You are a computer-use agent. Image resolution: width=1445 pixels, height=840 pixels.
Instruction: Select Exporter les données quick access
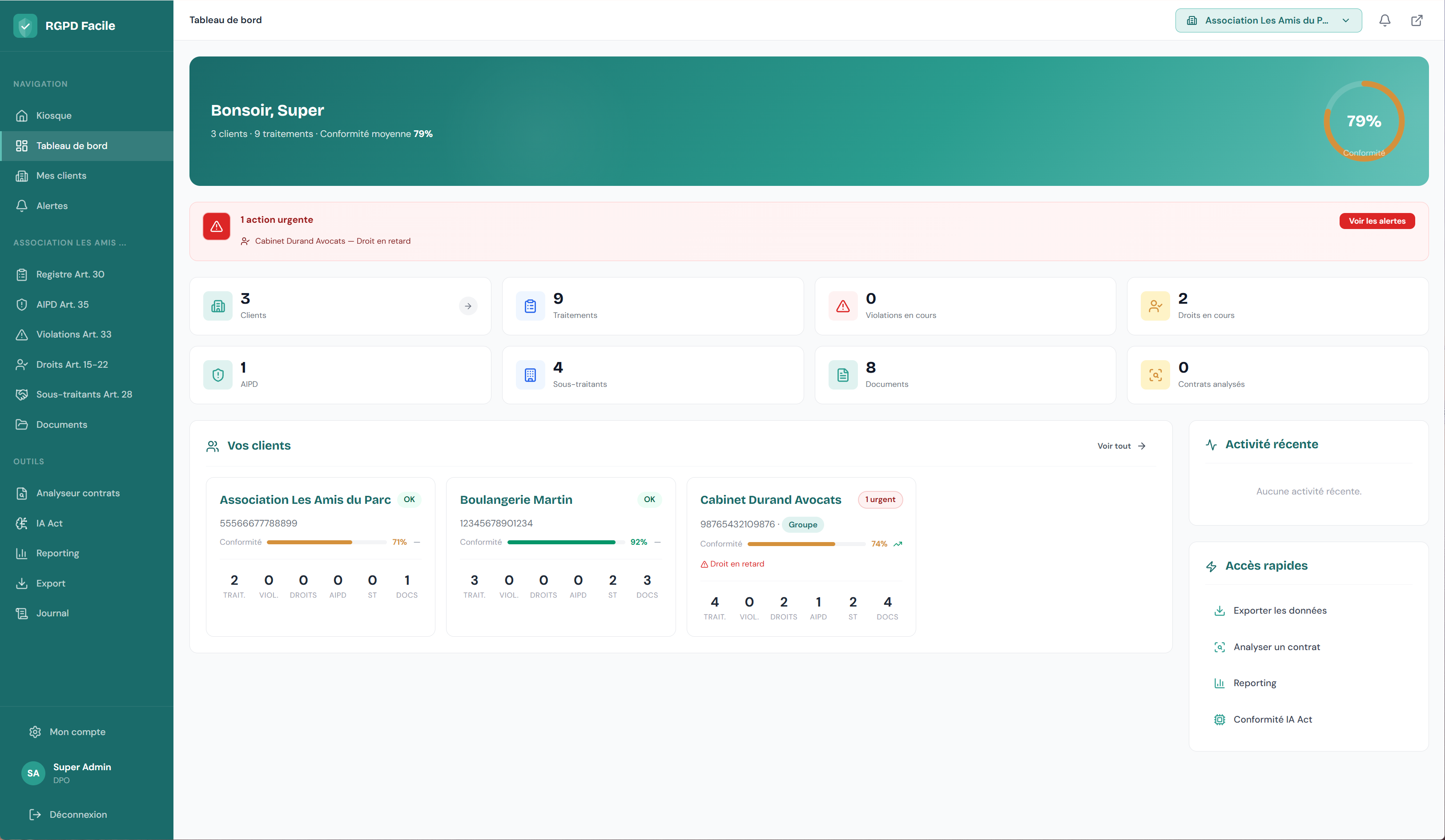[1280, 610]
